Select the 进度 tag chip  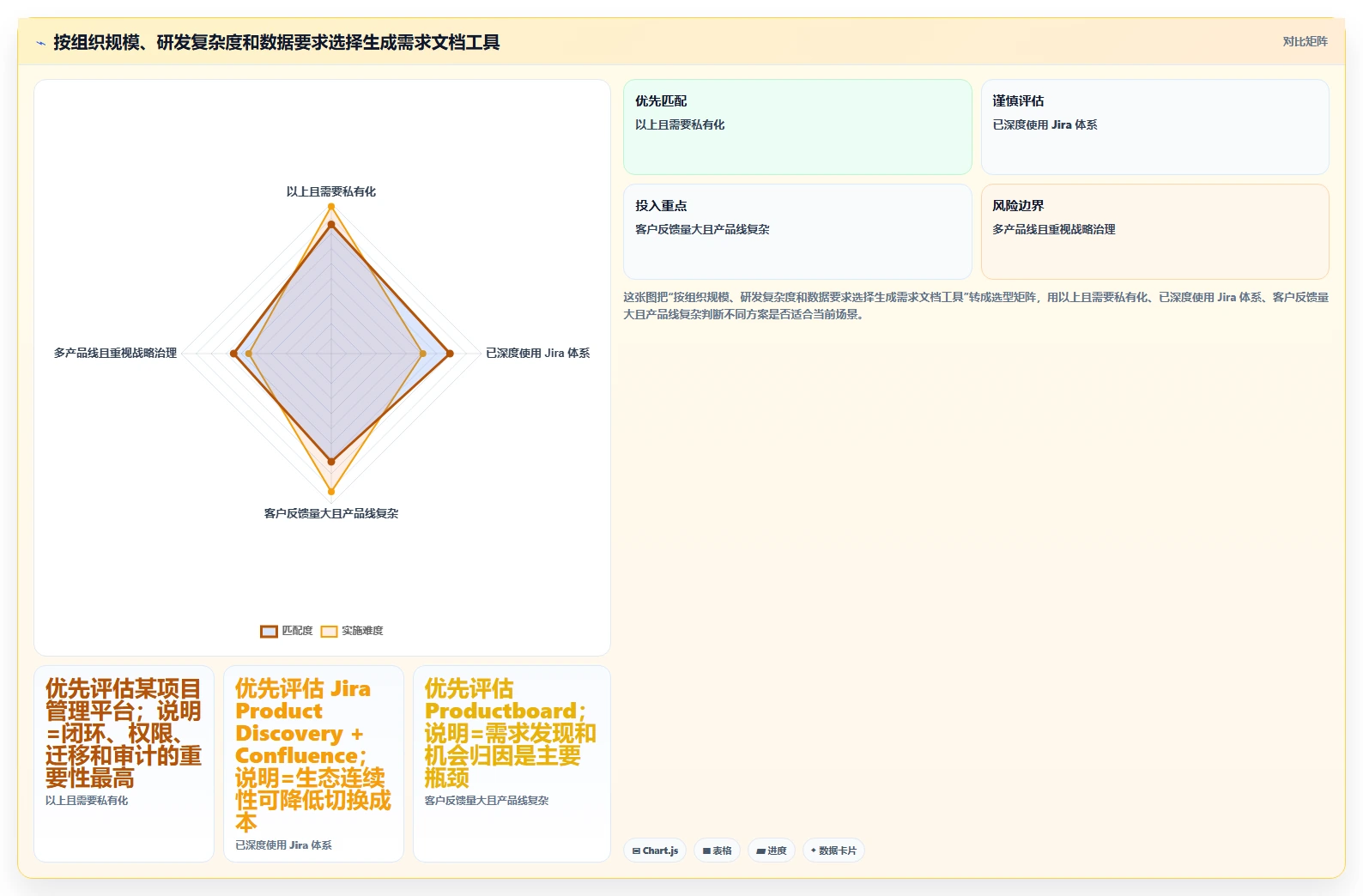pyautogui.click(x=772, y=851)
